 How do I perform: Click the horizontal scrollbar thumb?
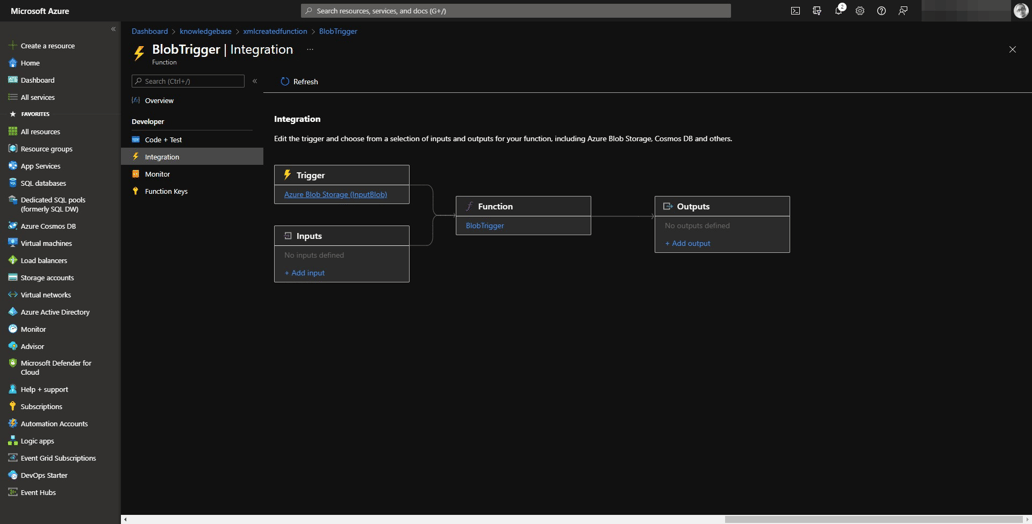[x=873, y=519]
